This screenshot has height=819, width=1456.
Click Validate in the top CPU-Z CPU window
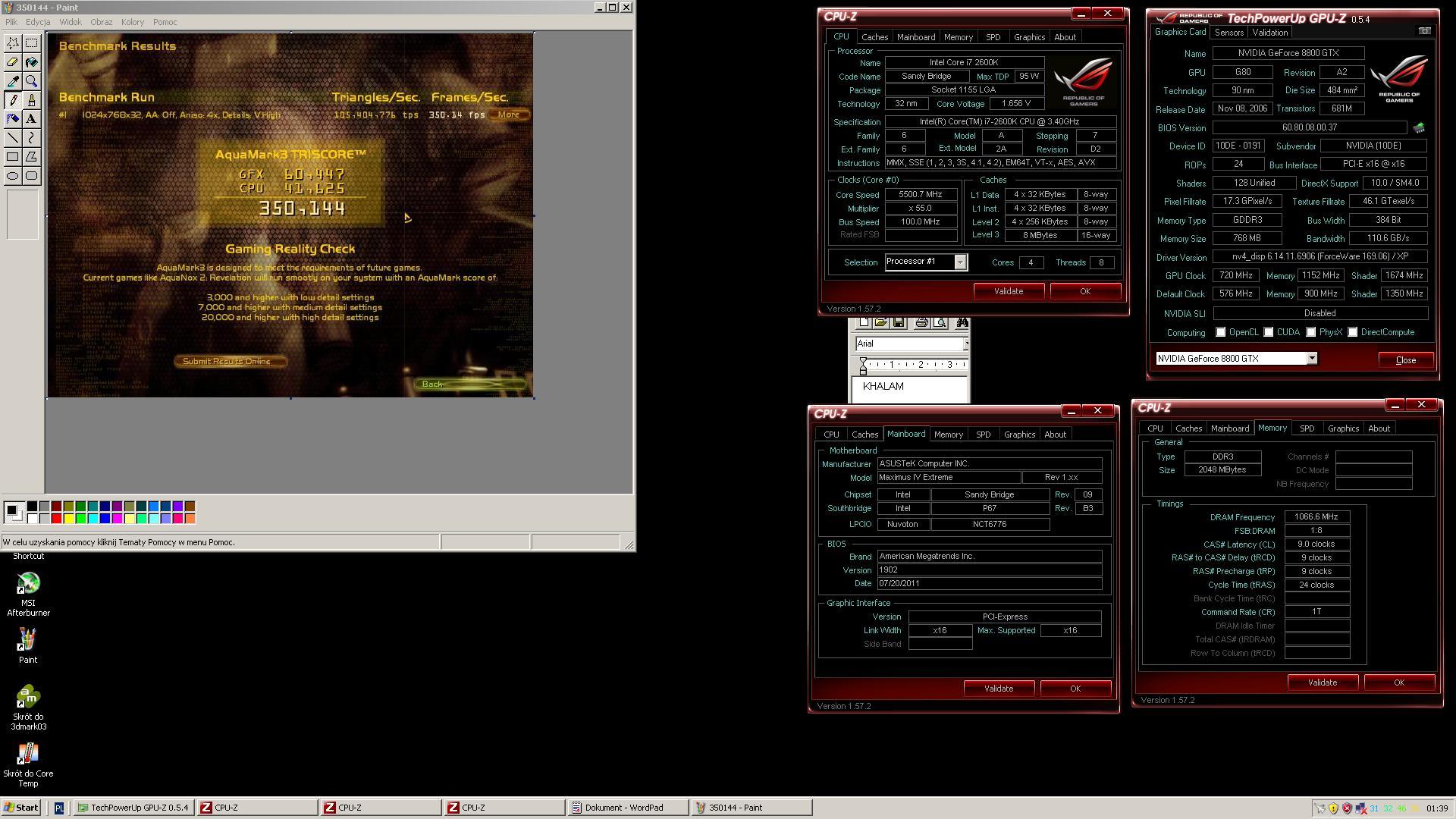coord(1009,291)
